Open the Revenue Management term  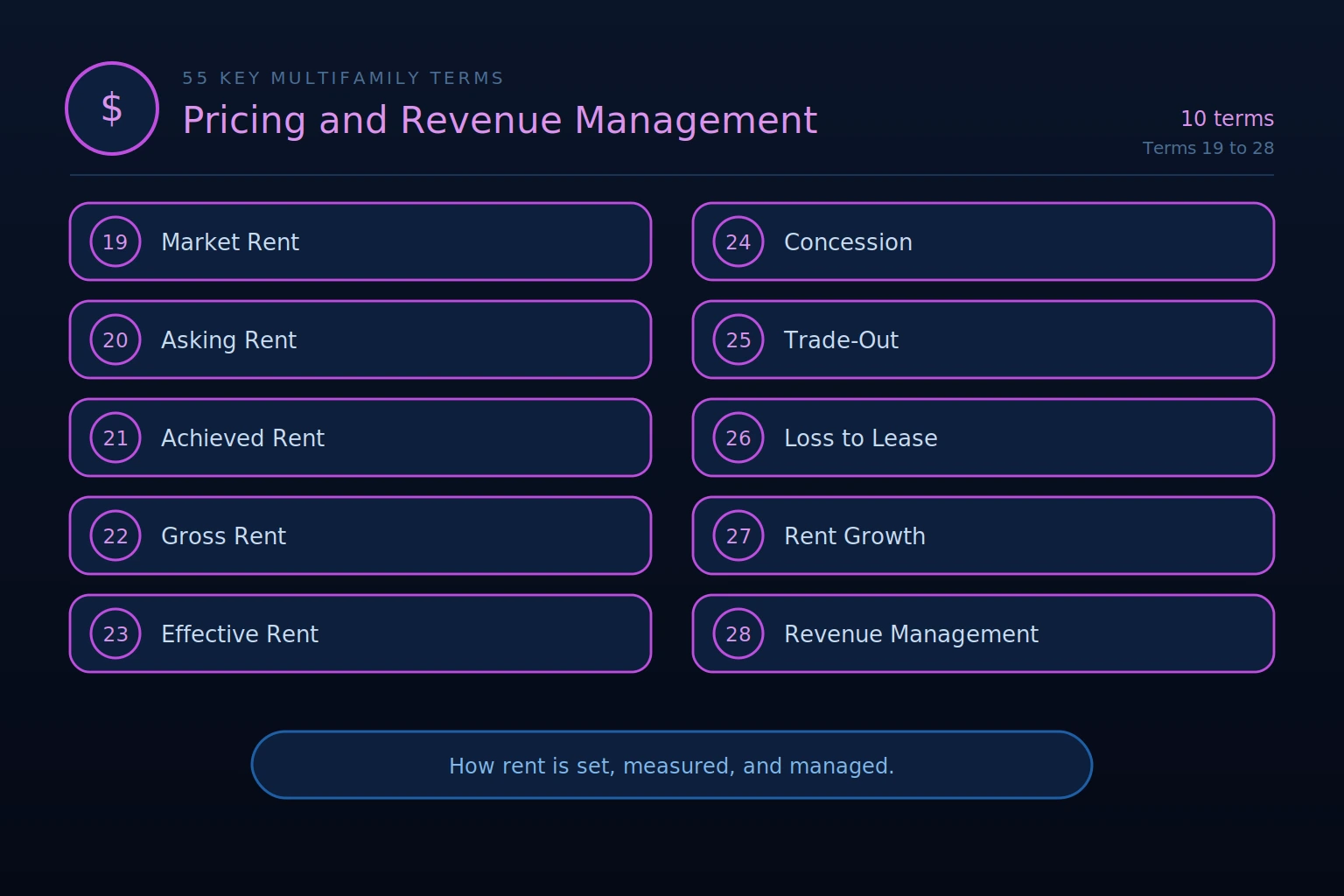click(983, 633)
